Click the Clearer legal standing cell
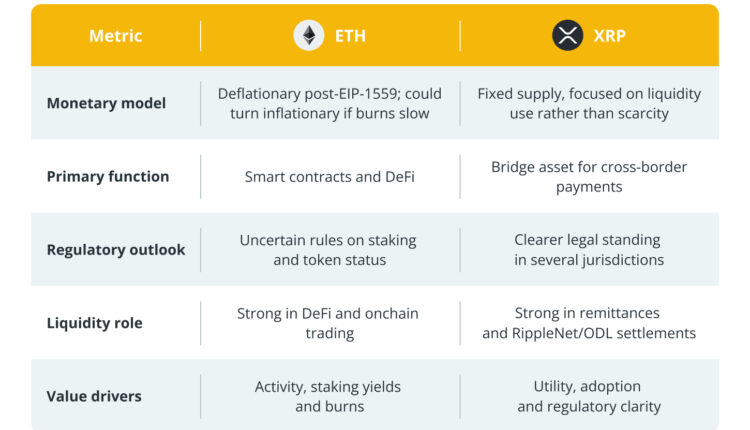This screenshot has width=750, height=430. [589, 250]
